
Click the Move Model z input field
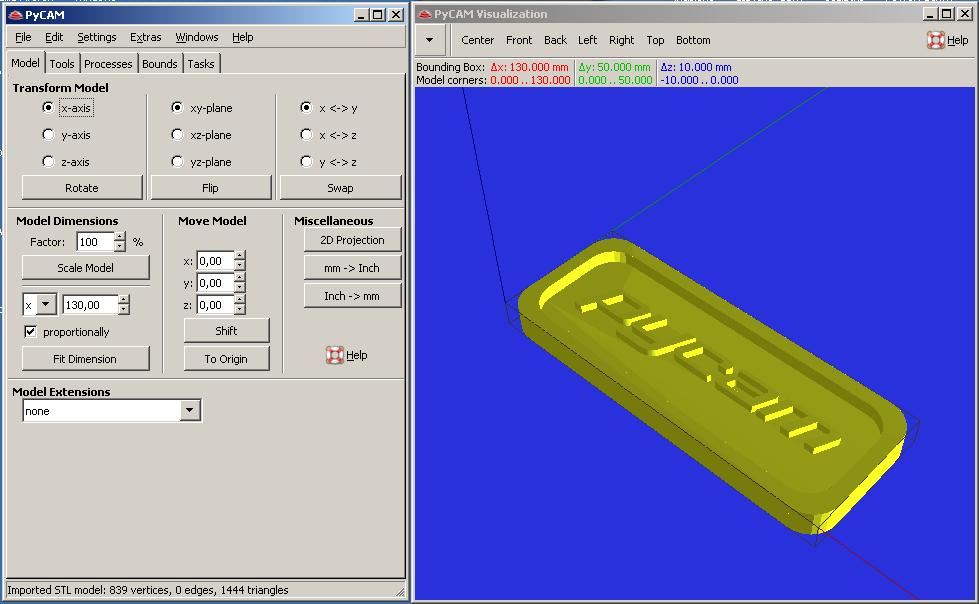point(215,305)
